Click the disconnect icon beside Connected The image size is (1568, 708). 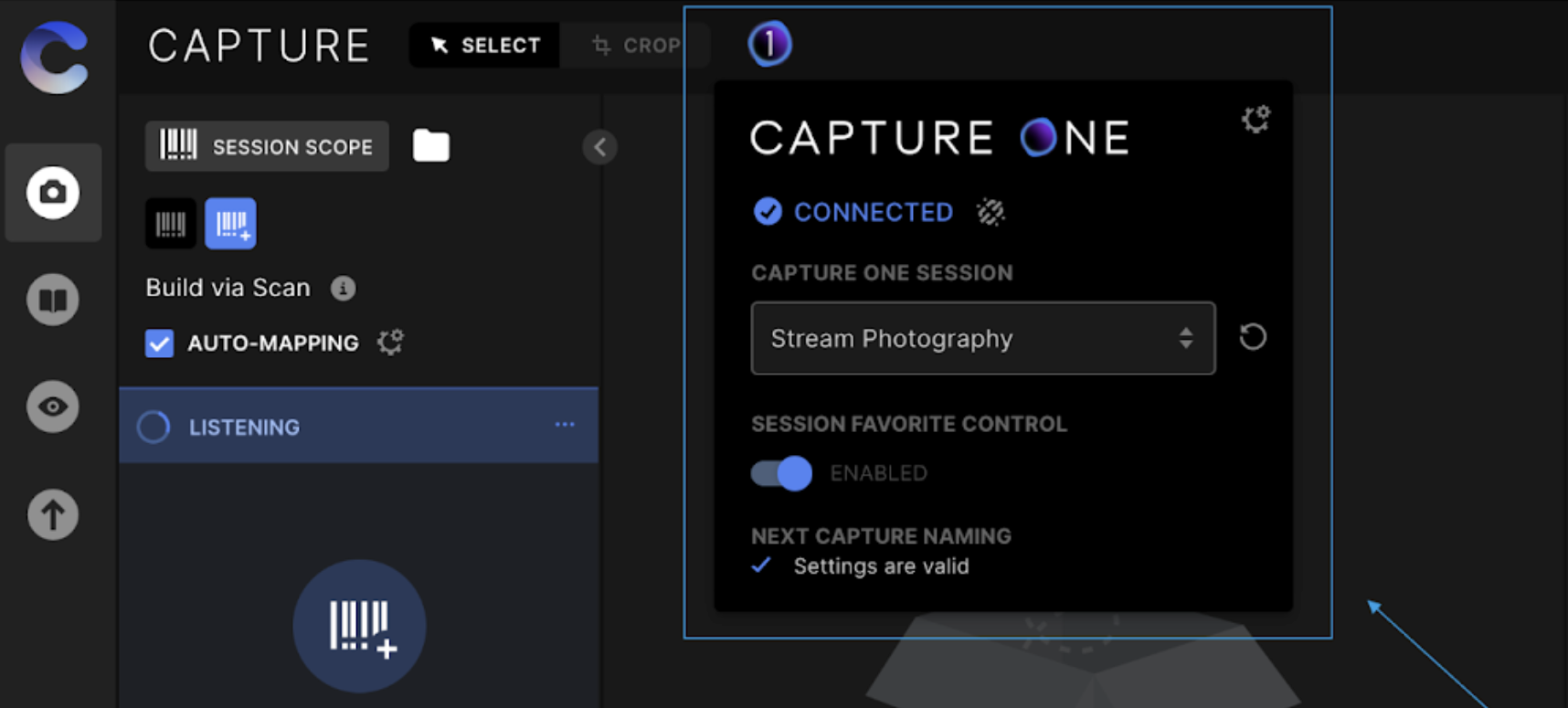tap(991, 212)
